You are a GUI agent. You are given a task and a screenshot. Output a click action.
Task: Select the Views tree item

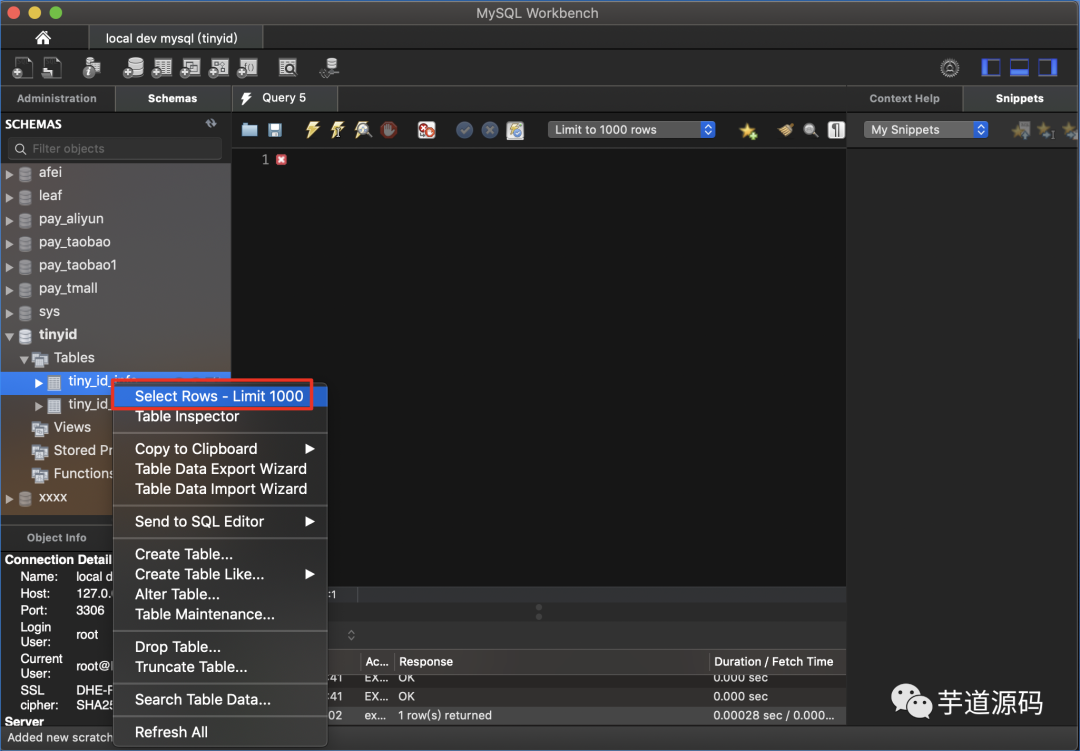[72, 427]
